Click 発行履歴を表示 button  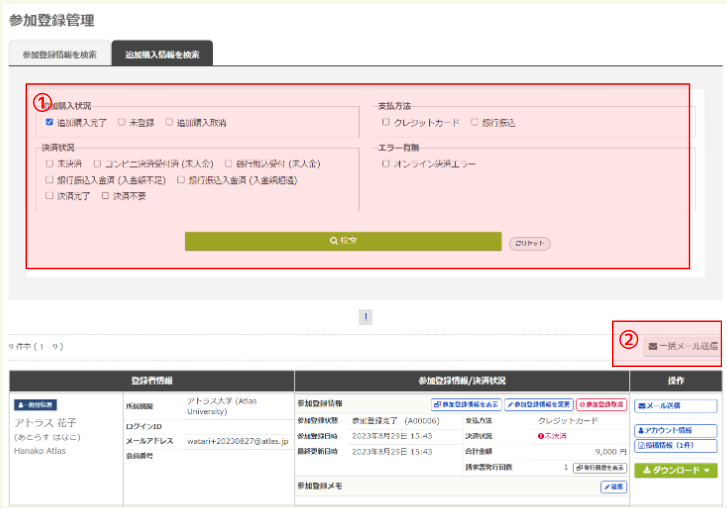pyautogui.click(x=599, y=467)
